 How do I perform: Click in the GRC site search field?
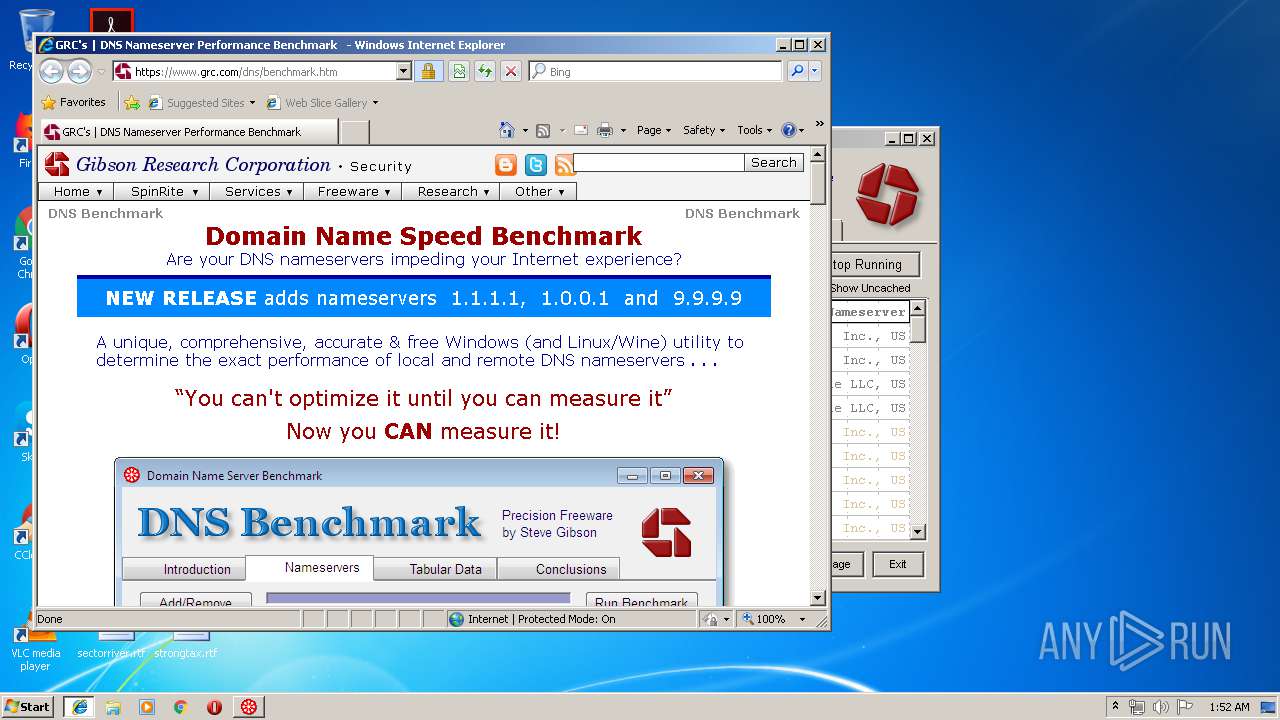coord(658,162)
